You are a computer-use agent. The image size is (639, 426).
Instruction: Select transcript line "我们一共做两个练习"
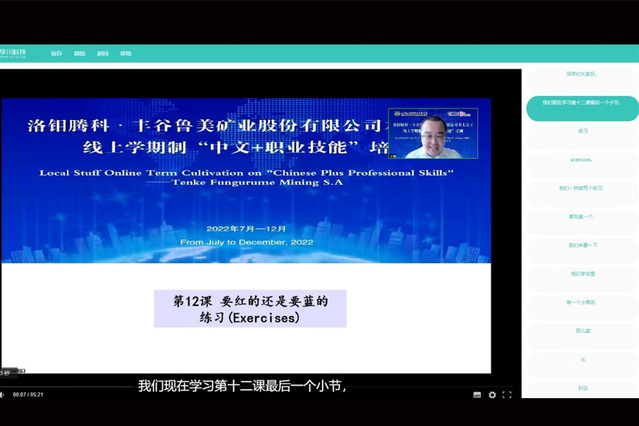tap(582, 188)
